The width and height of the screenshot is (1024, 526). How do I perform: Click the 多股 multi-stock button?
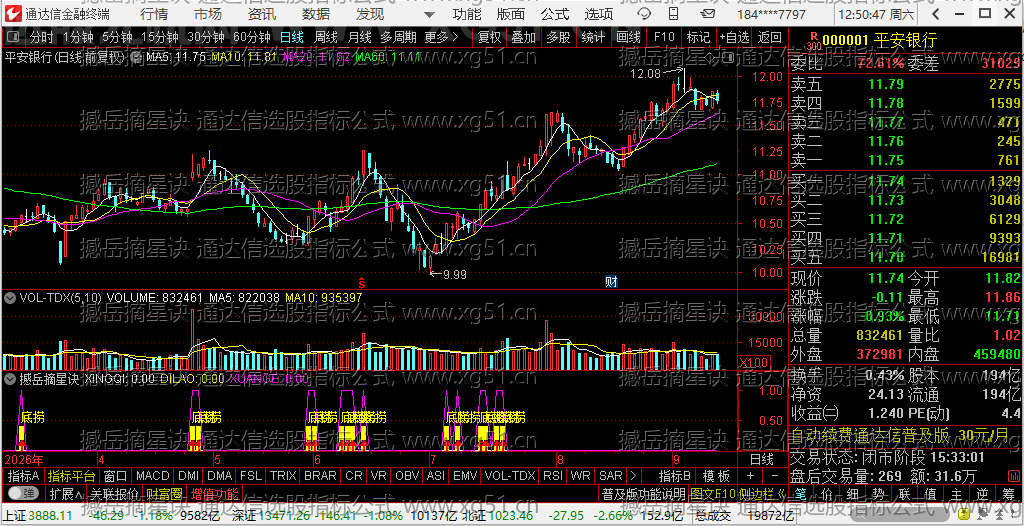[x=558, y=37]
